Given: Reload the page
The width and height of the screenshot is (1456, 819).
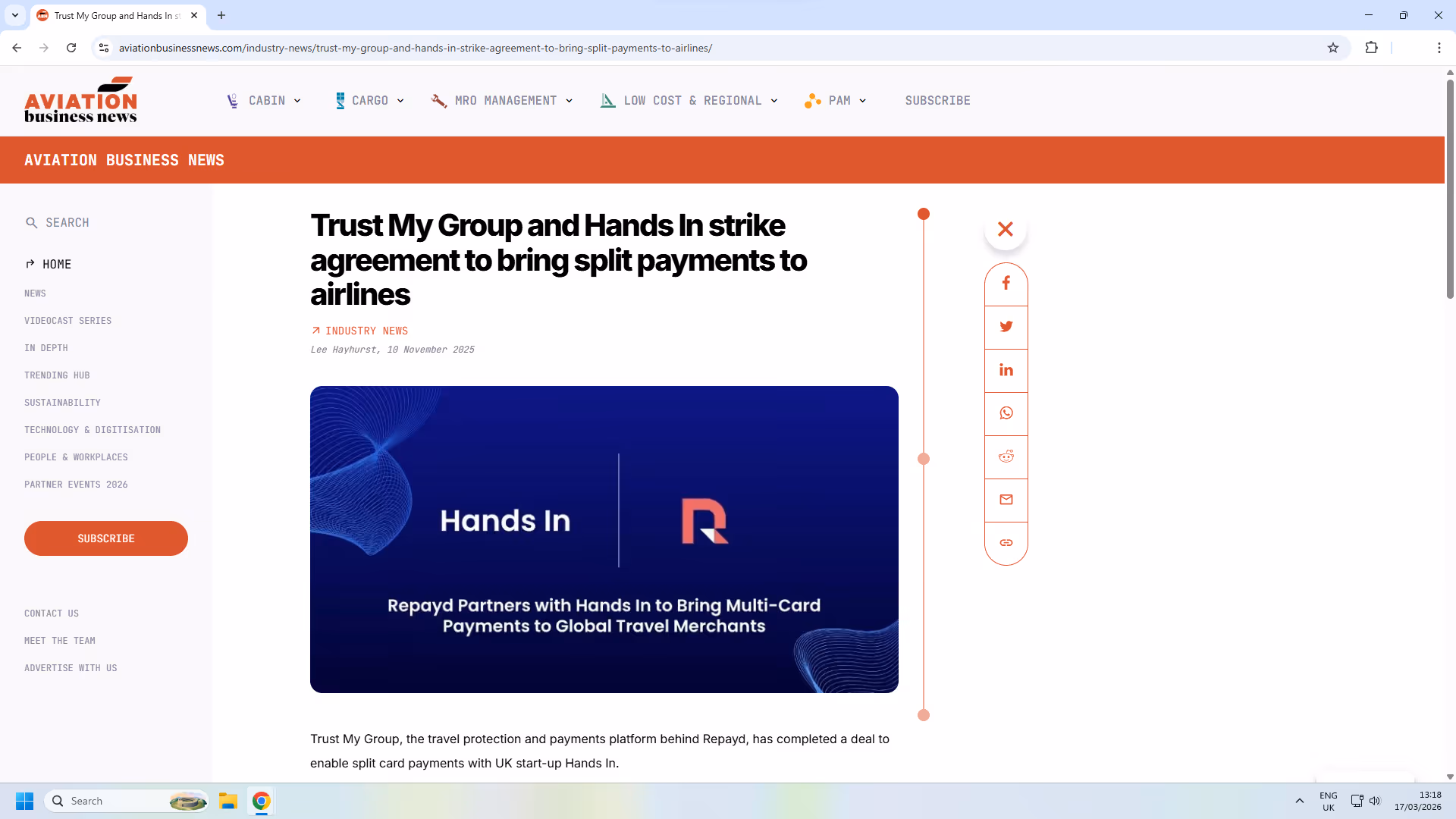Looking at the screenshot, I should [x=71, y=48].
